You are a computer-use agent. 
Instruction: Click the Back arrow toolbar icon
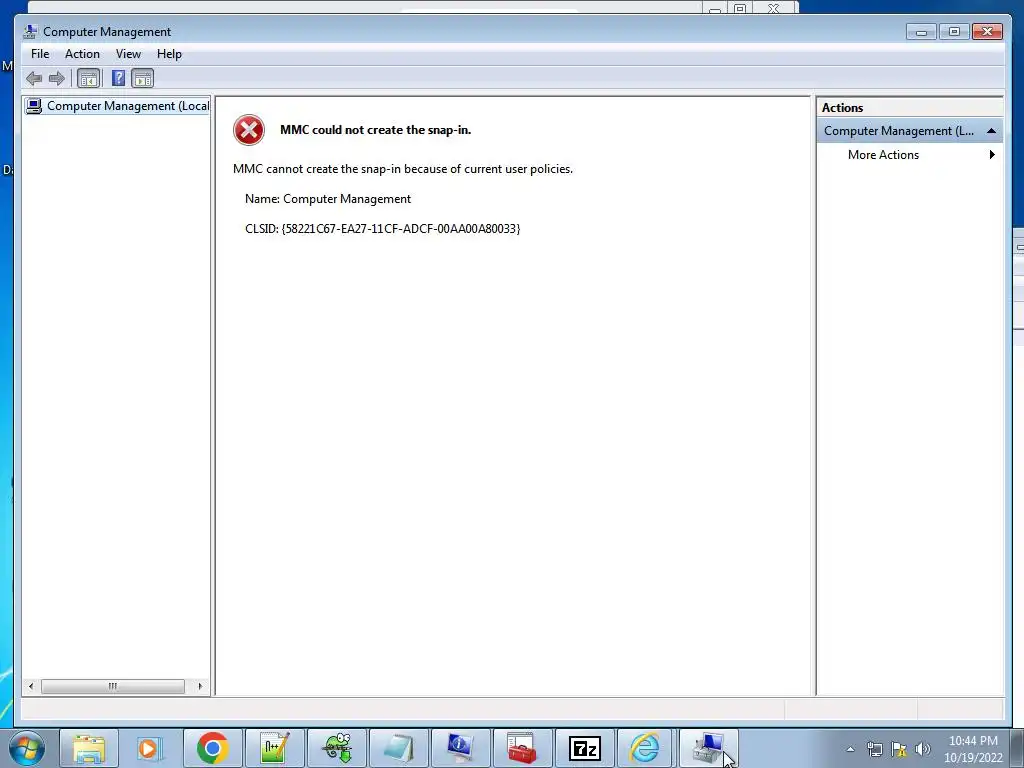[34, 79]
